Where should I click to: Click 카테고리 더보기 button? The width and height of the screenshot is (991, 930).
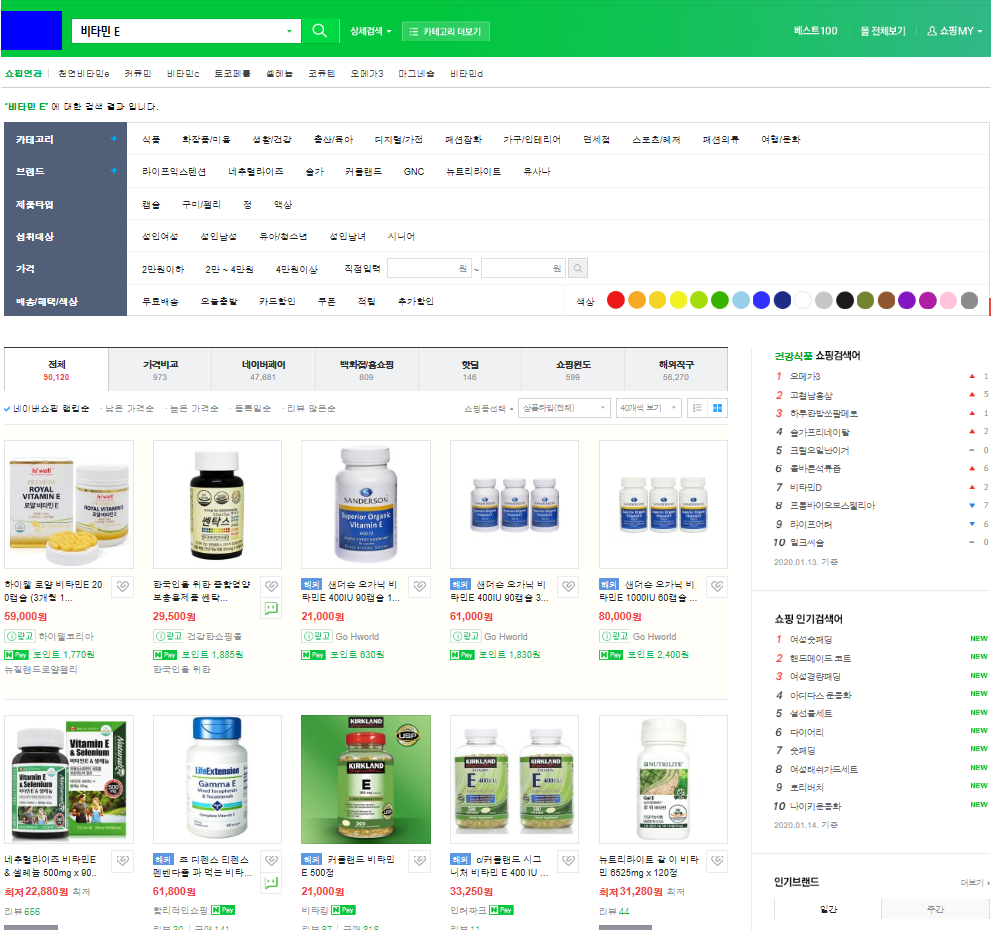click(446, 31)
